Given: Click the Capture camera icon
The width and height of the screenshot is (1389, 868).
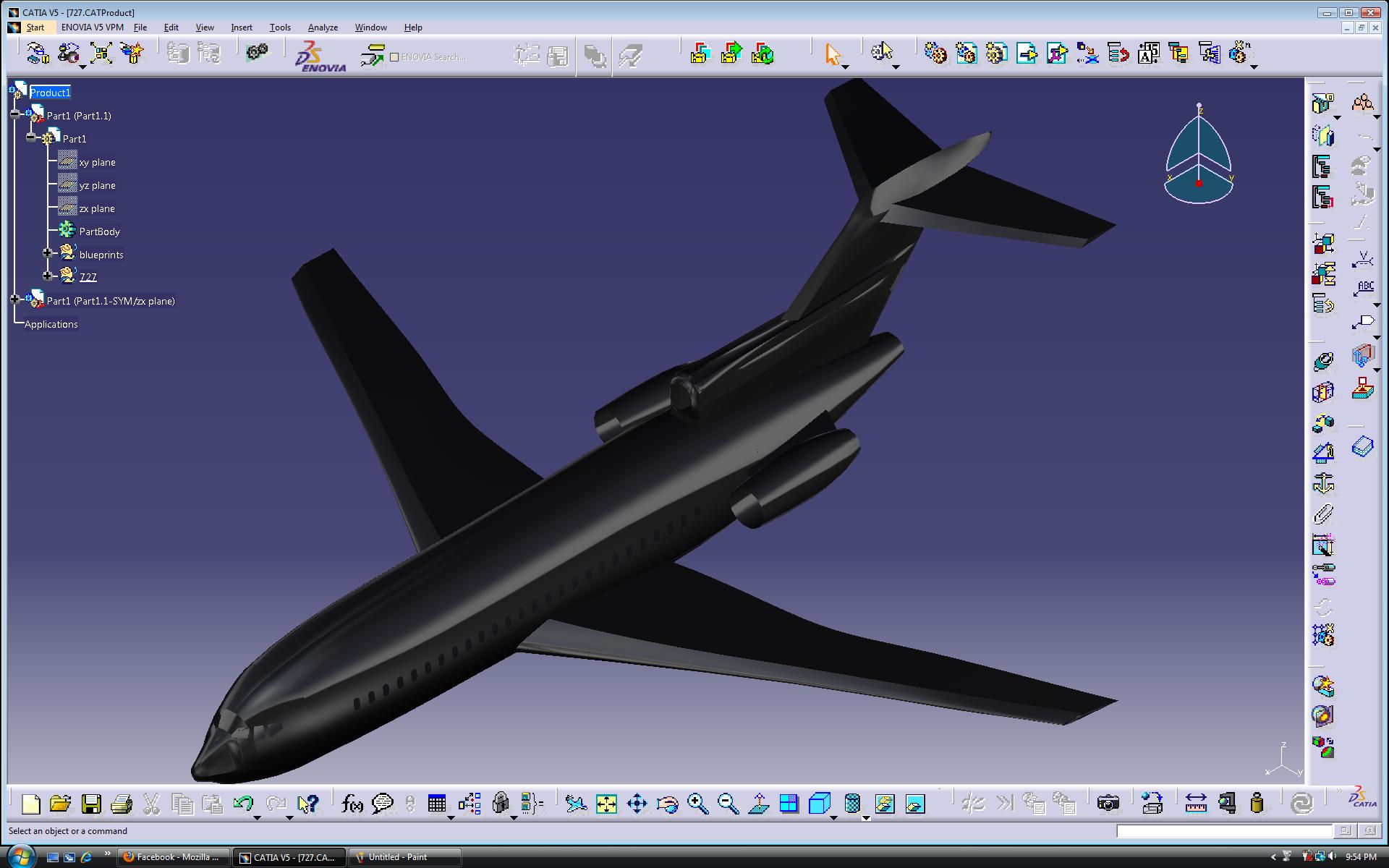Looking at the screenshot, I should tap(1108, 804).
